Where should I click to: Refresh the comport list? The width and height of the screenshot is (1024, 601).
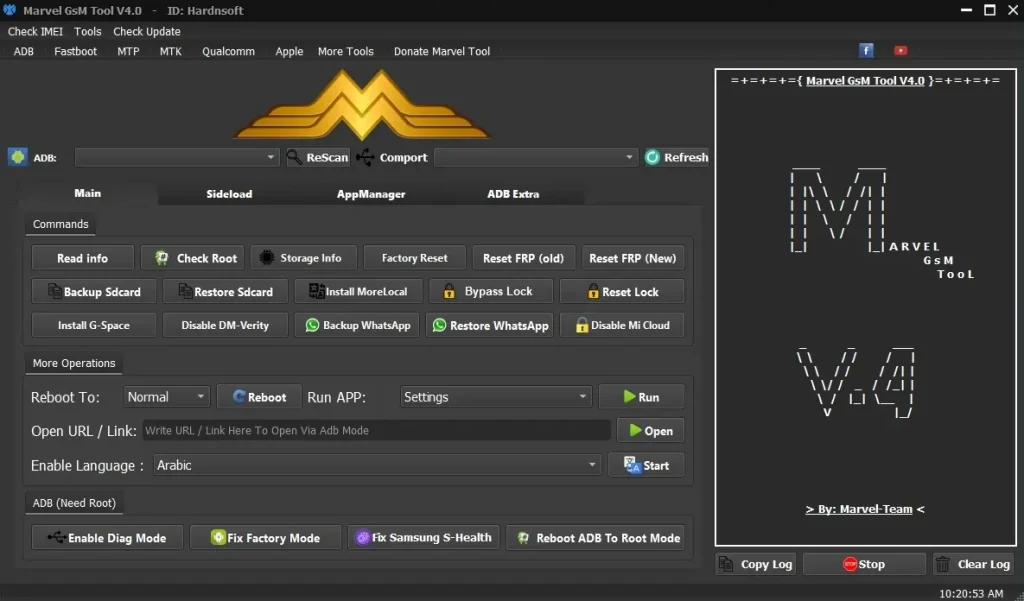tap(677, 157)
